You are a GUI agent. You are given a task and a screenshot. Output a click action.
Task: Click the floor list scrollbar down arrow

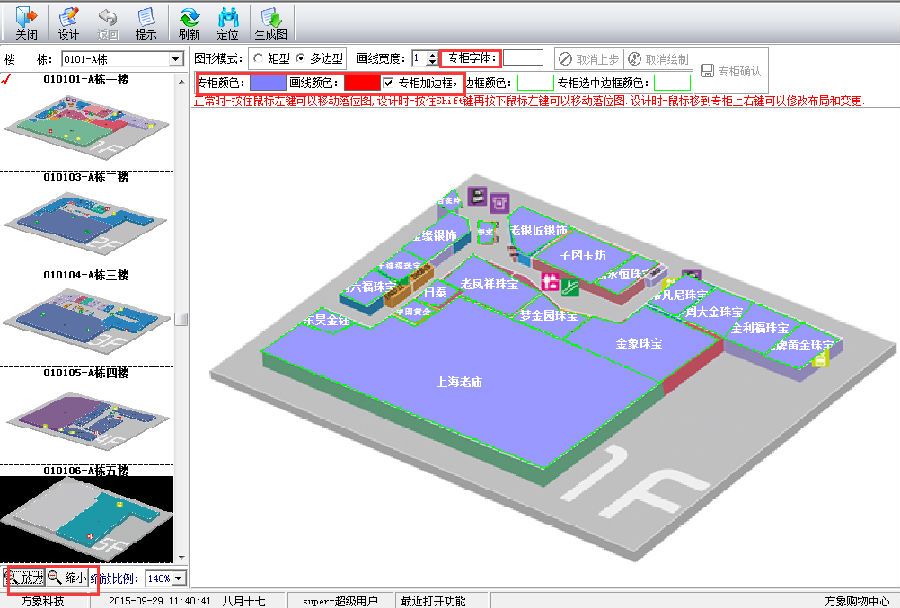tap(181, 557)
